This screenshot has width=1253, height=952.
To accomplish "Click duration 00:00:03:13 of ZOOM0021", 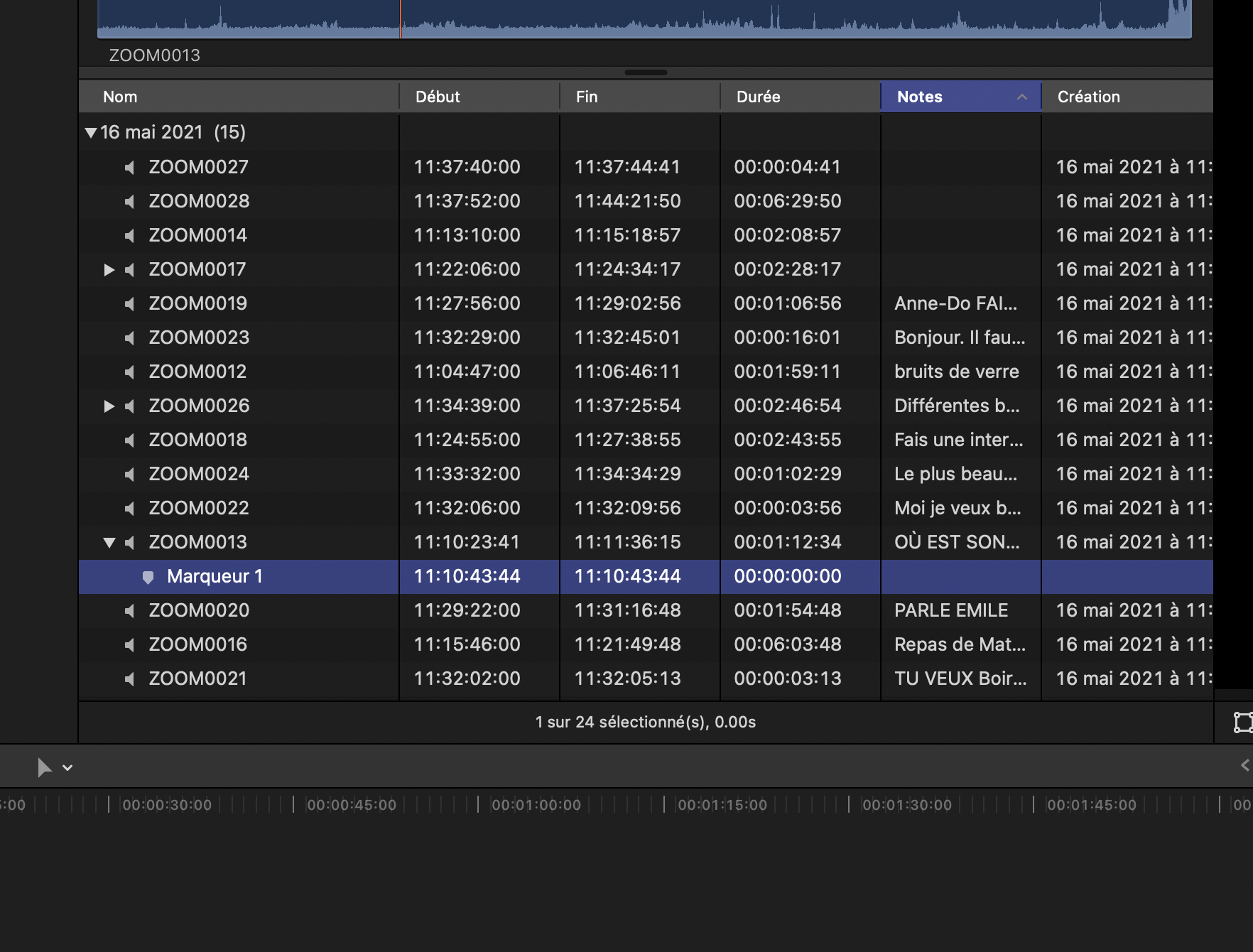I will [788, 679].
